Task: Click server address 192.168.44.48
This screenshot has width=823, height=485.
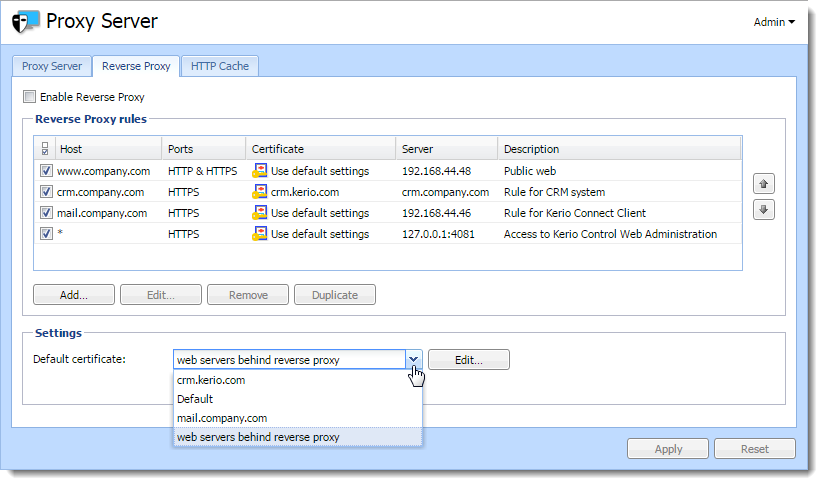Action: click(437, 171)
